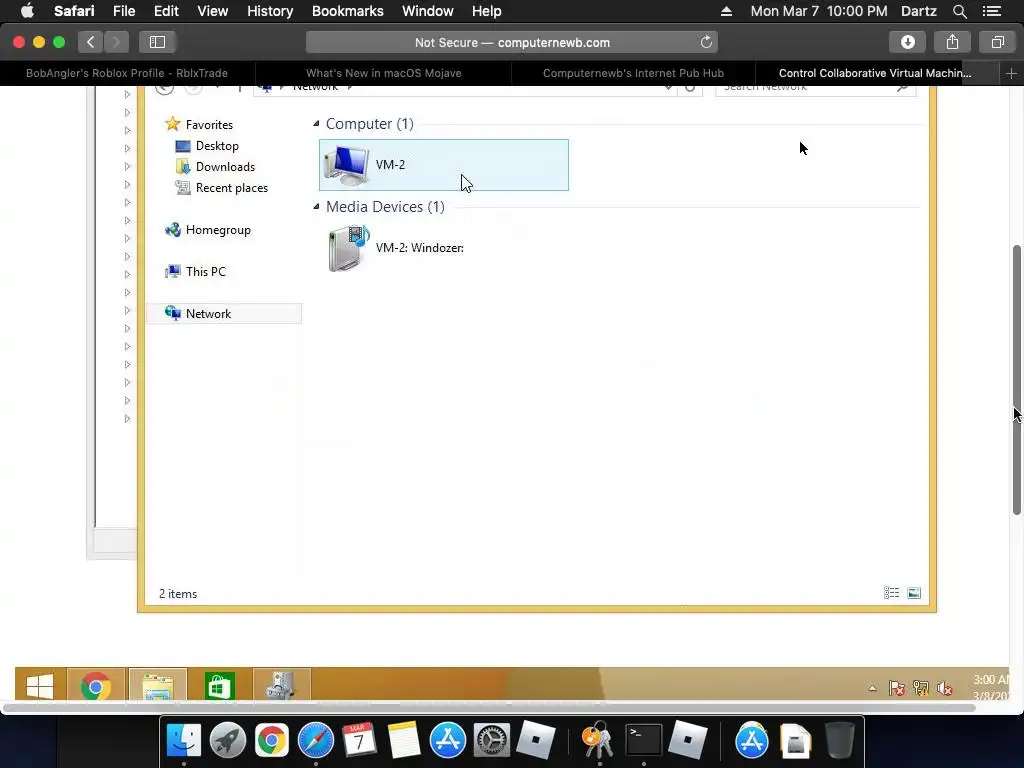
Task: Open the Safari menu
Action: point(74,11)
